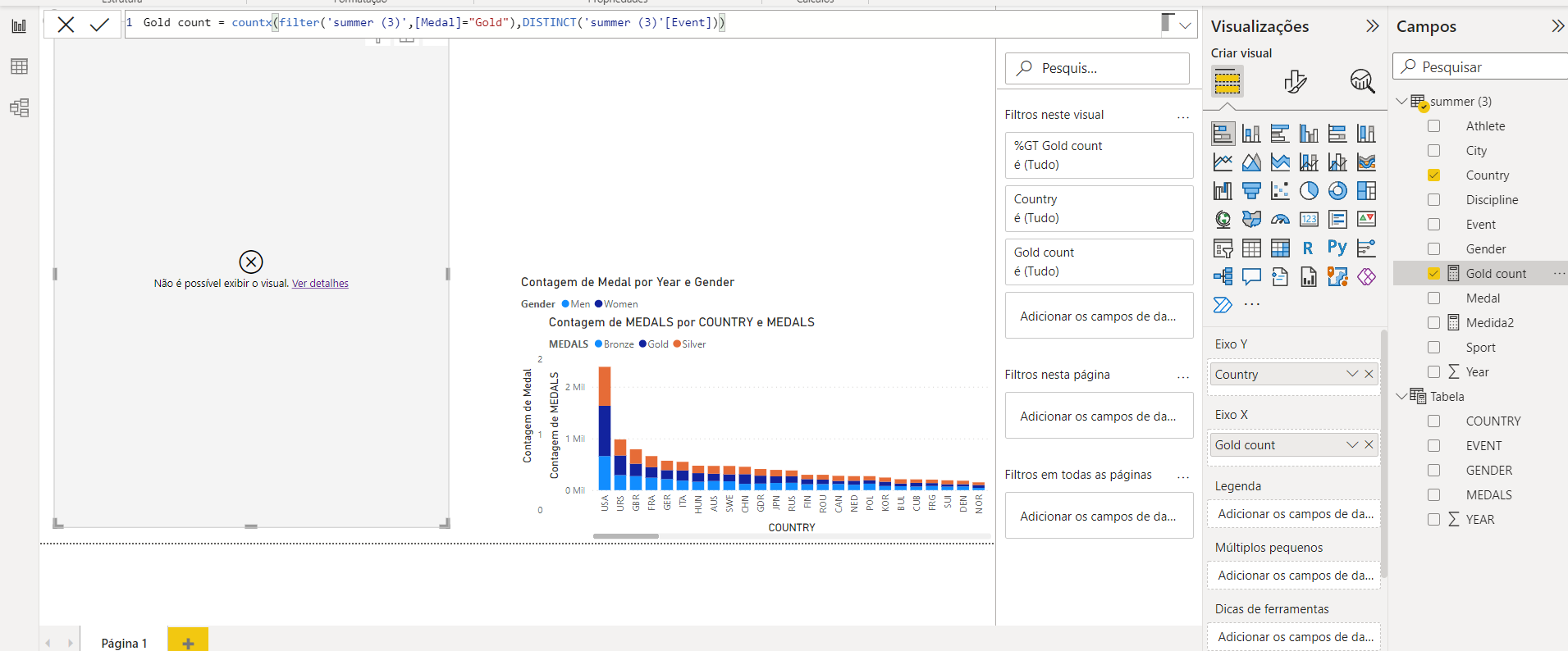The height and width of the screenshot is (651, 1568).
Task: Enable the Sport field checkbox
Action: click(x=1433, y=348)
